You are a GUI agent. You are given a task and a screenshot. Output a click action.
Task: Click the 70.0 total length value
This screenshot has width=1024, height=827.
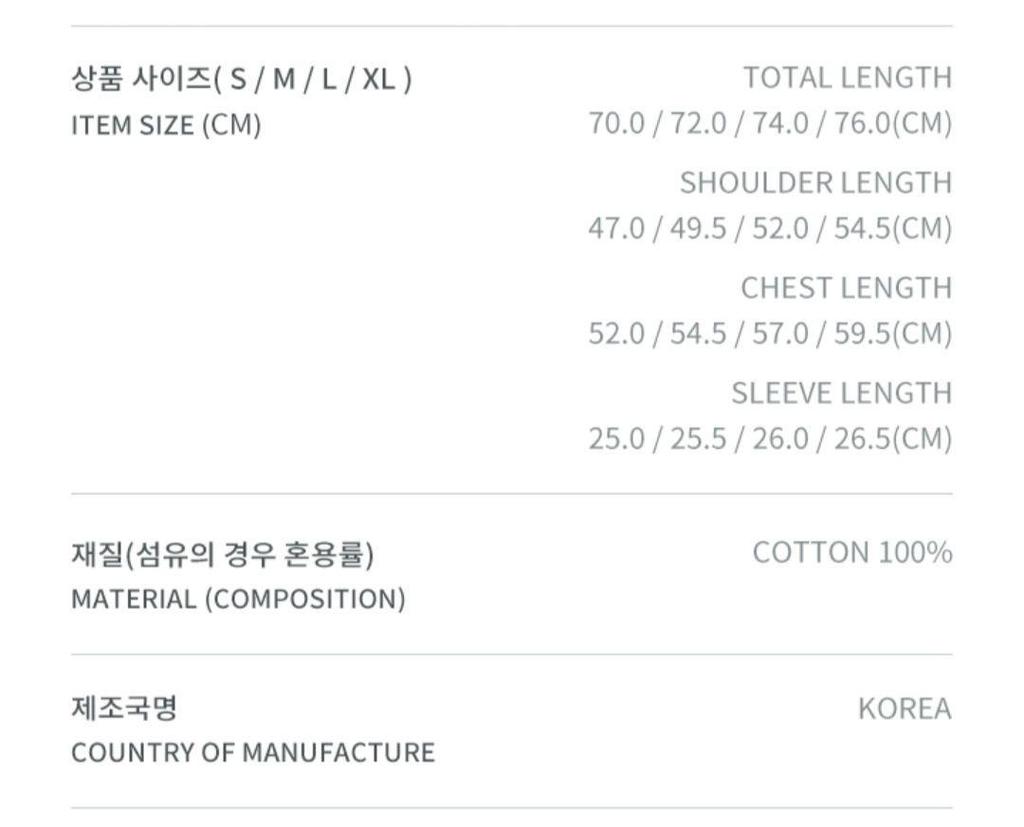click(616, 124)
